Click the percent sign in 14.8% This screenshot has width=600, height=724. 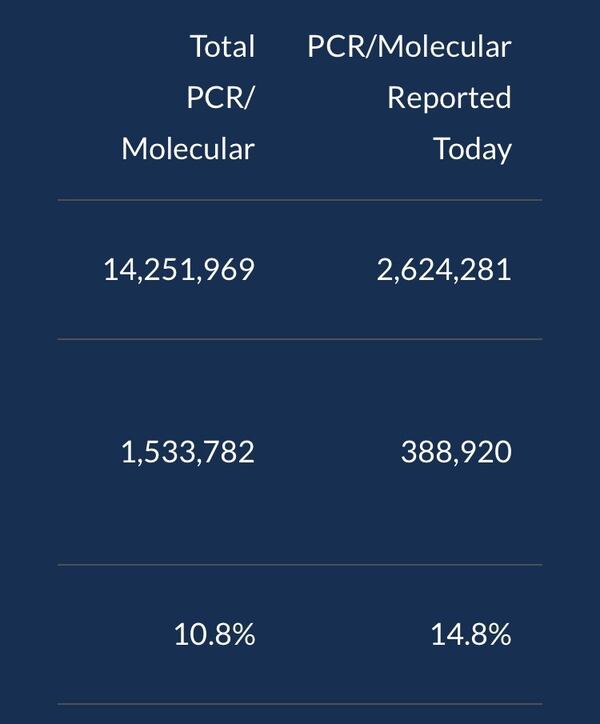coord(500,634)
